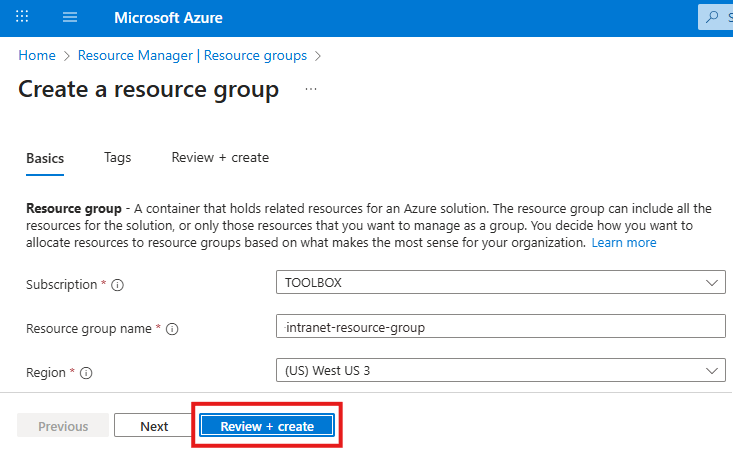Open ellipsis options beside page title

click(311, 89)
